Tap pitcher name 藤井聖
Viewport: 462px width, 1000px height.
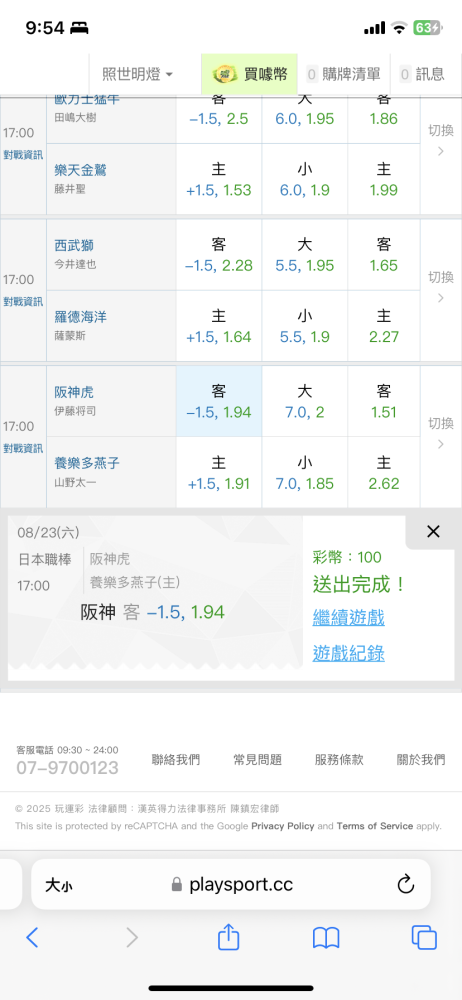(x=70, y=189)
